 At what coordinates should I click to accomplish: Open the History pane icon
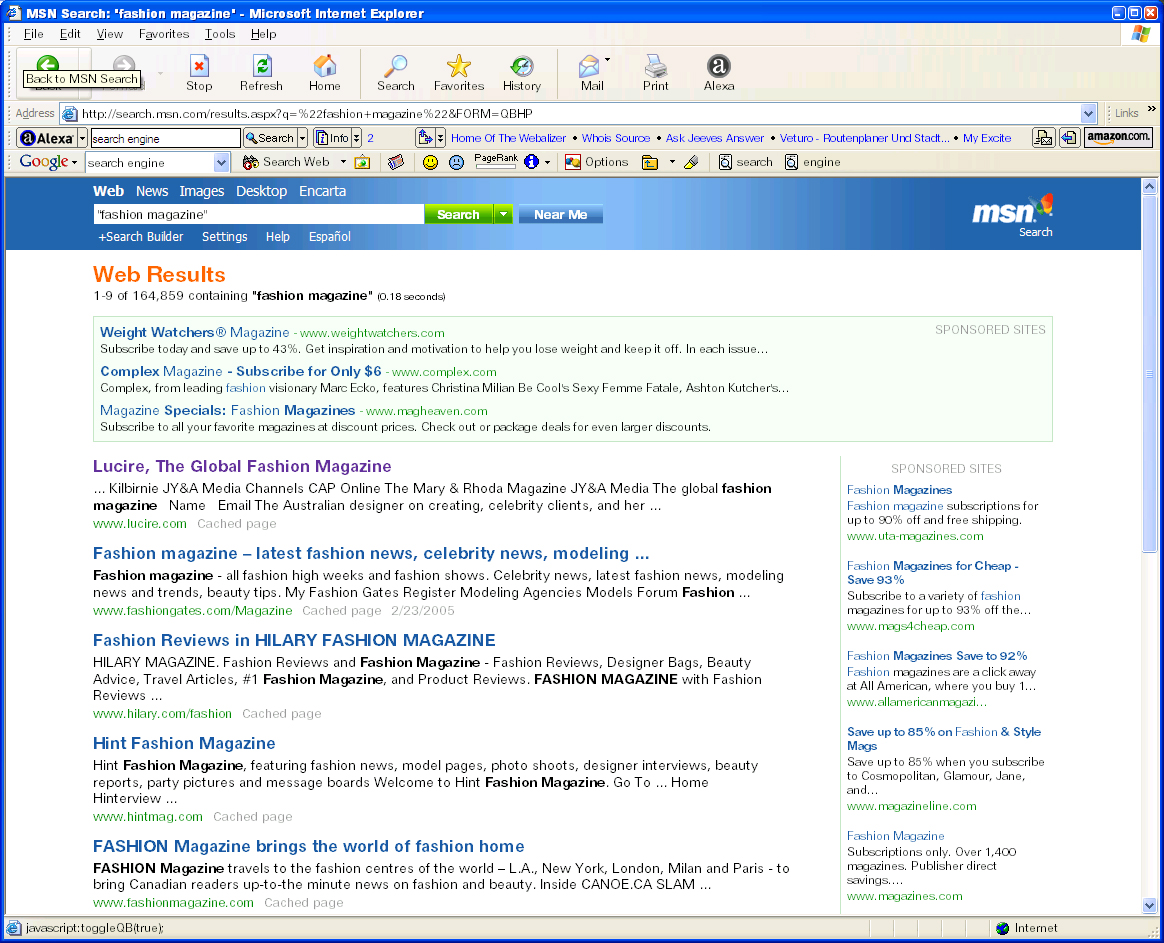pos(522,65)
